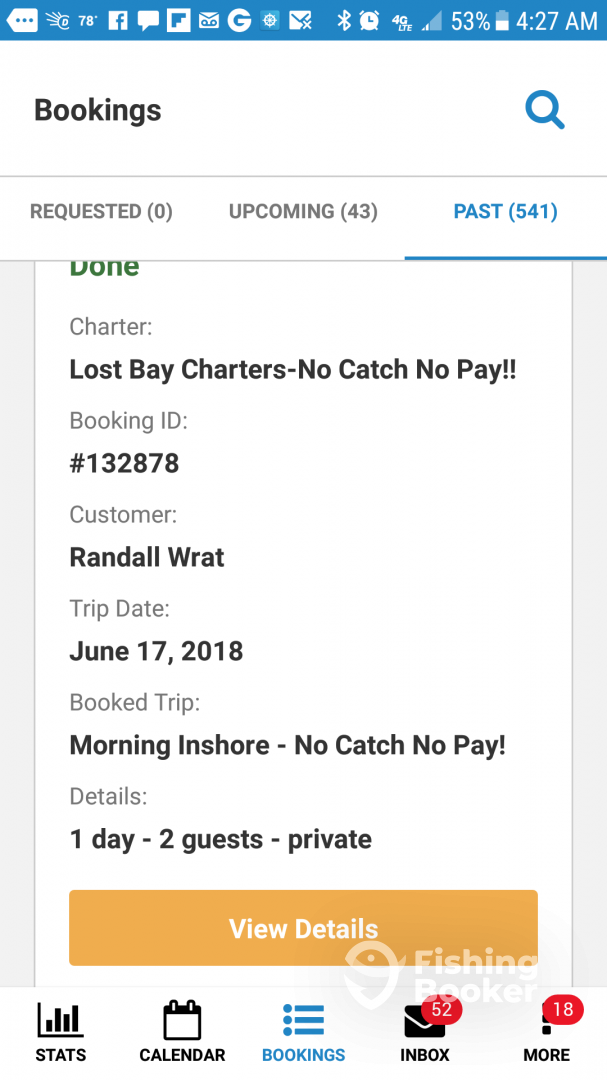Tap the Bluetooth status icon

[x=344, y=20]
